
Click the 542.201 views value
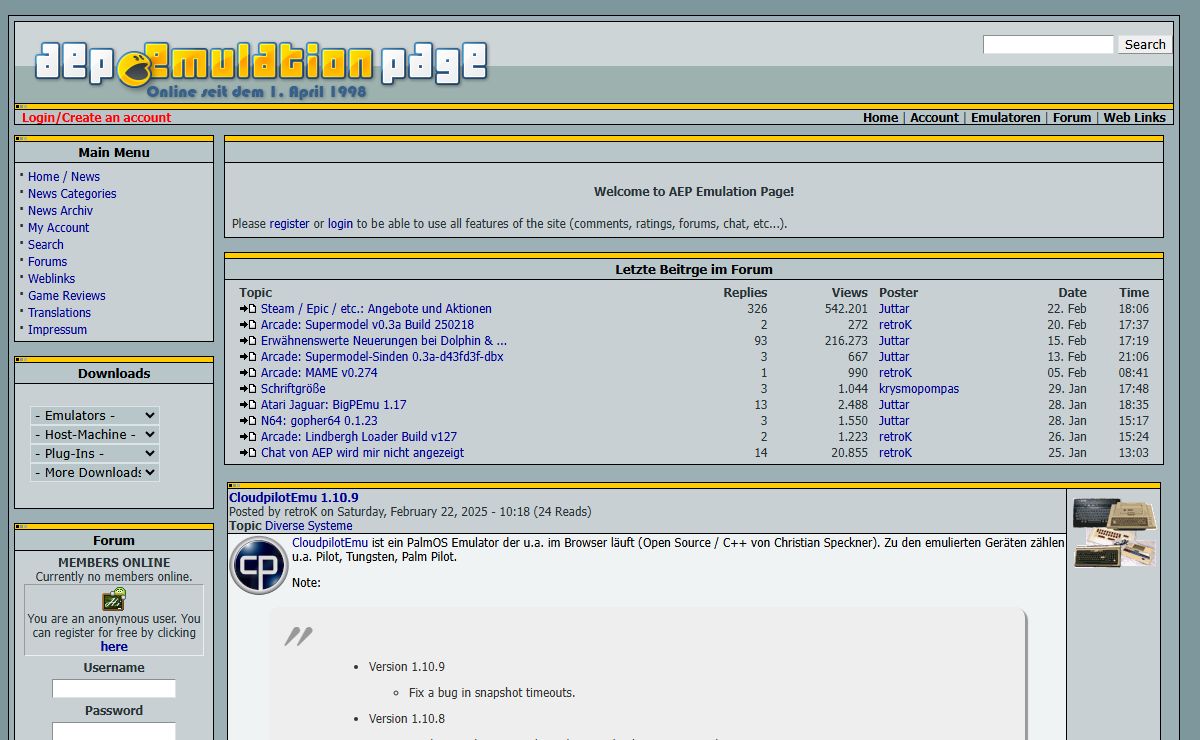846,309
